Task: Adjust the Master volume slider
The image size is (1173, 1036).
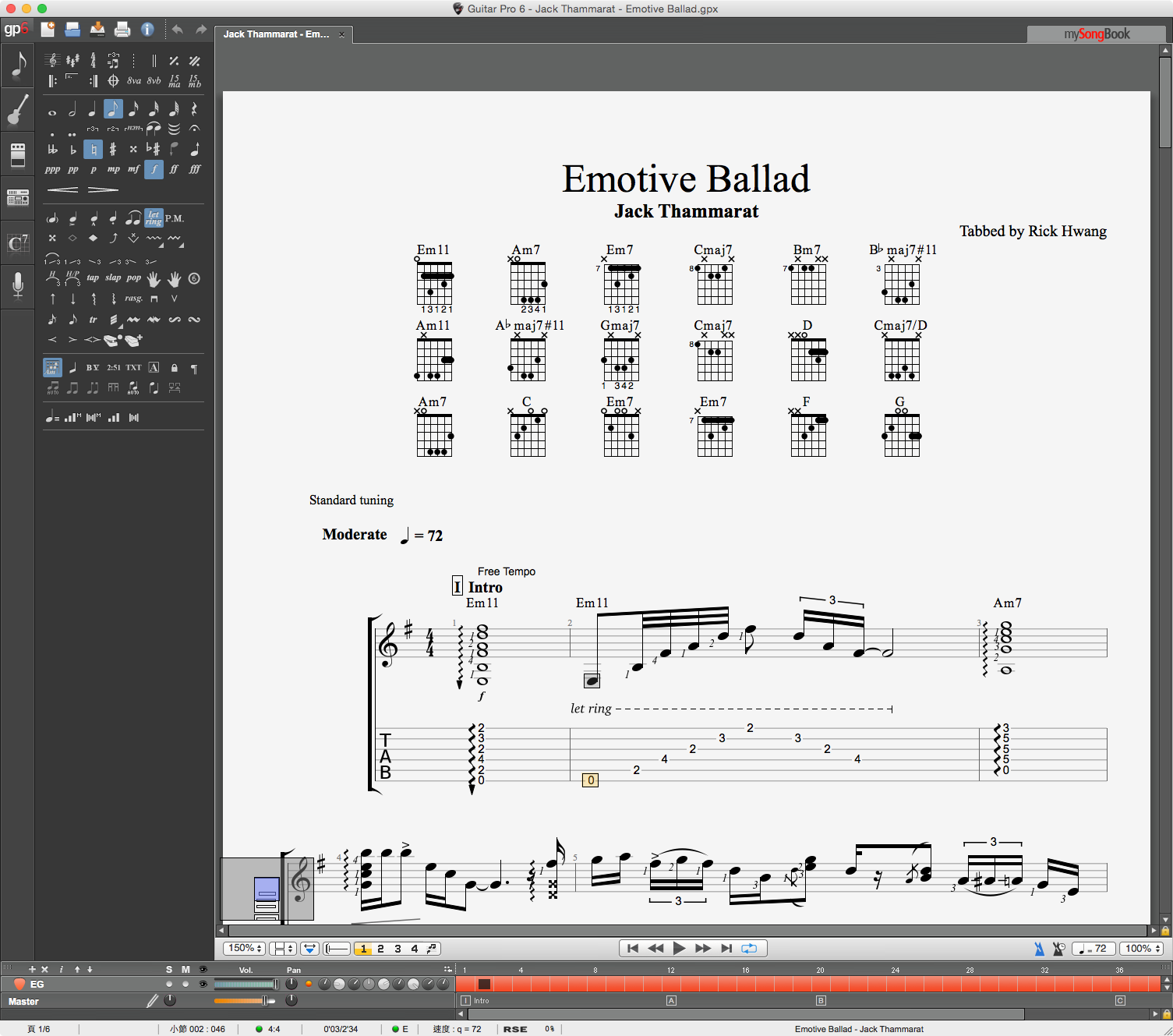Action: [264, 1001]
